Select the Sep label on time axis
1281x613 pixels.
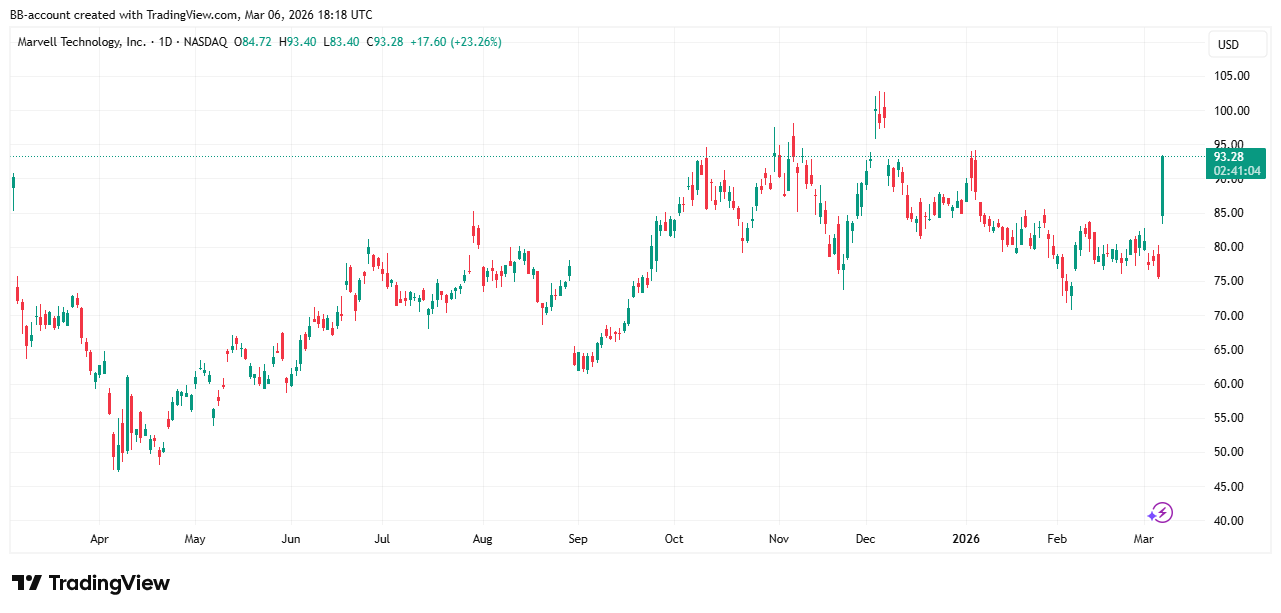click(578, 539)
